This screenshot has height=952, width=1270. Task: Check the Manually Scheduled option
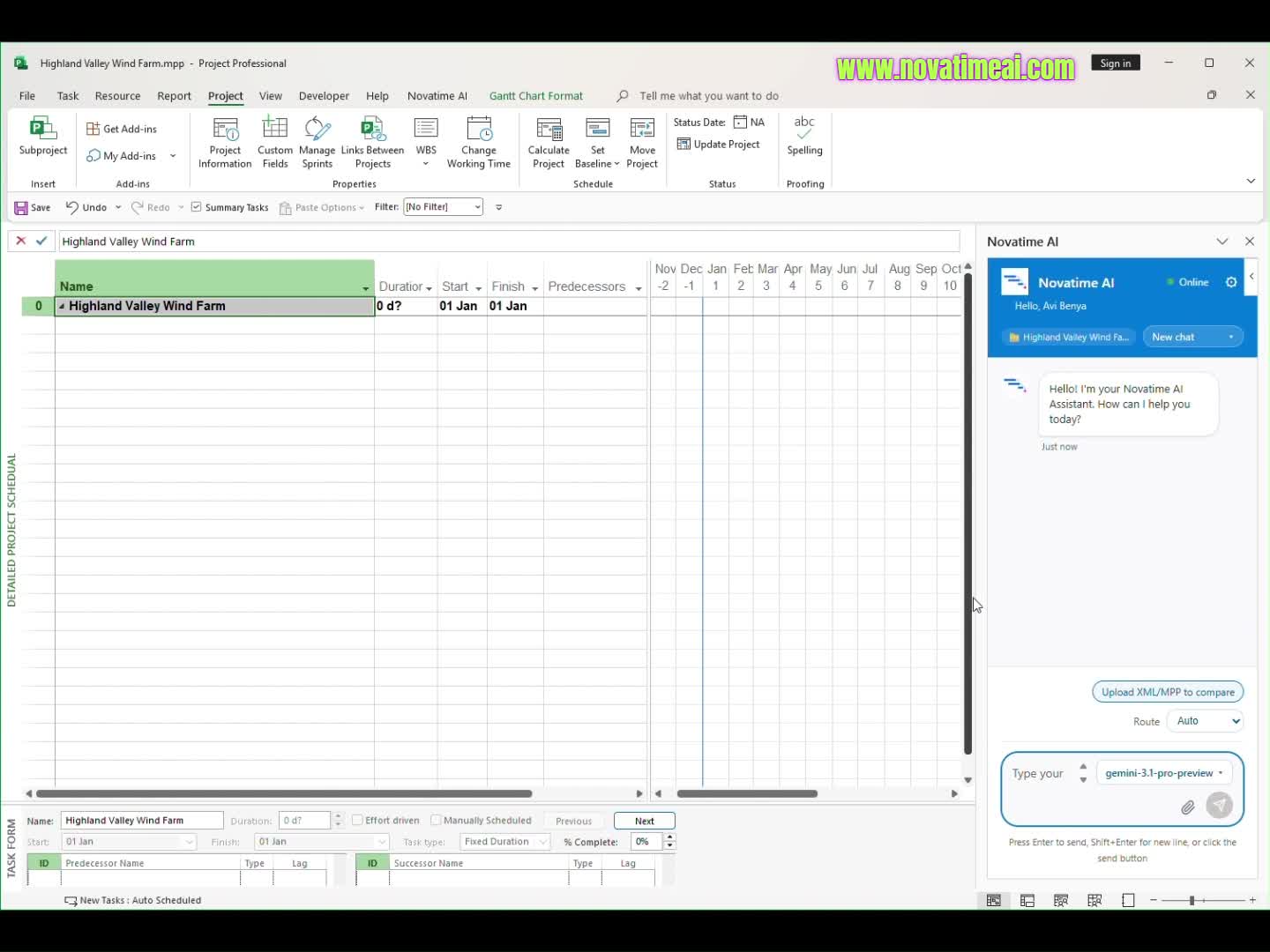436,821
